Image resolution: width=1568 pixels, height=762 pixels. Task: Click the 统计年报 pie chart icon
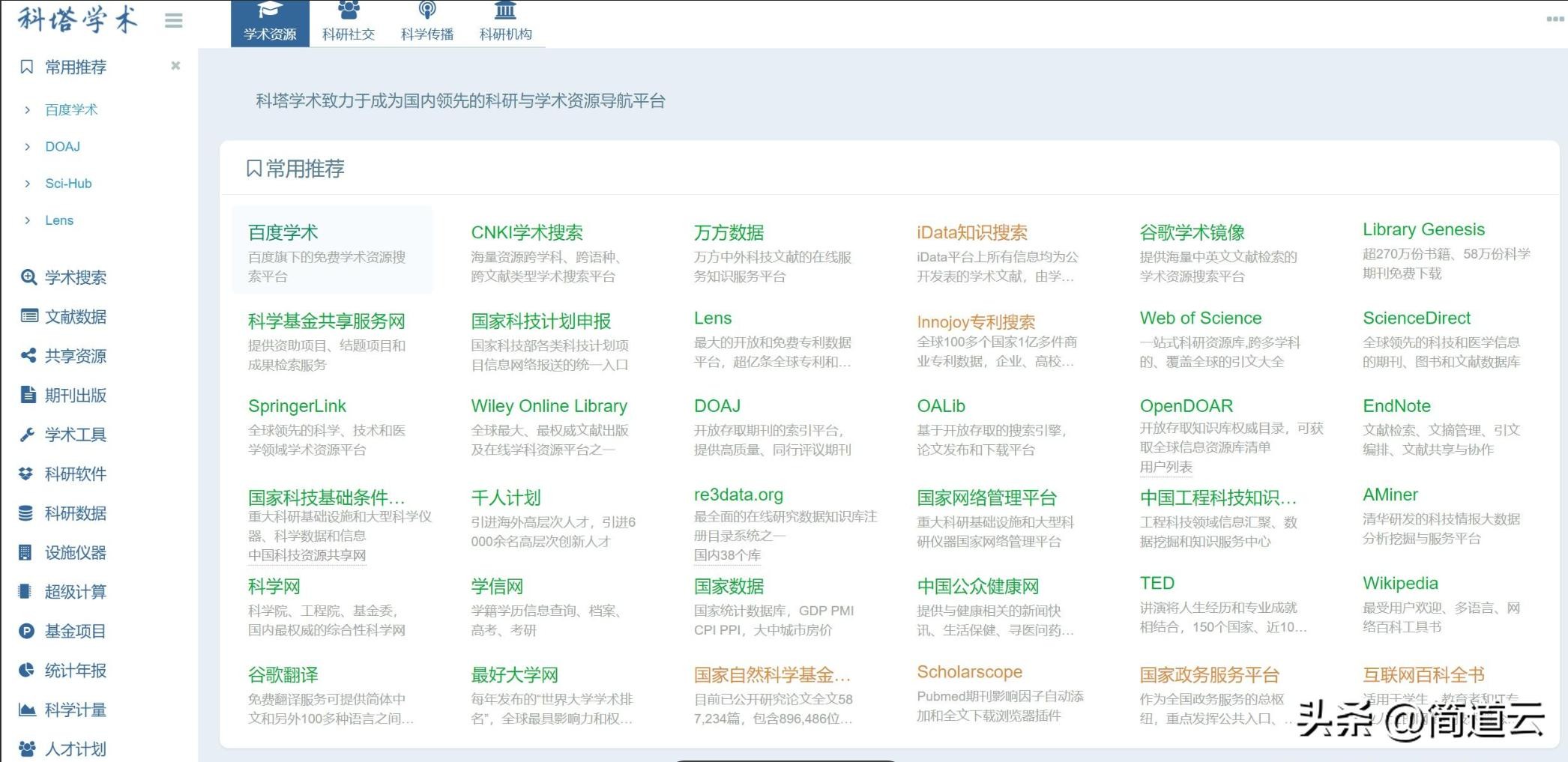coord(26,670)
